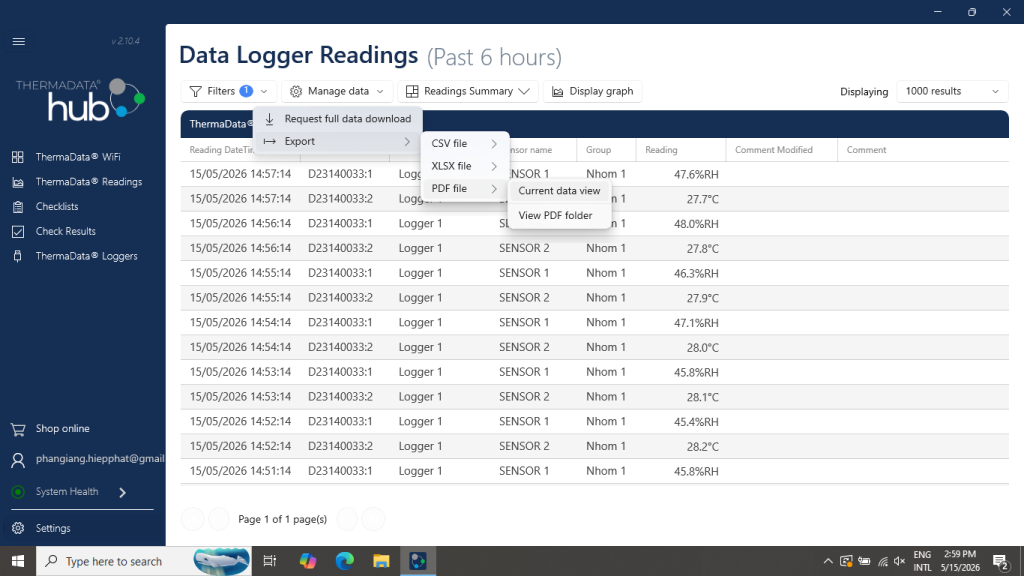Open the Settings page

(53, 528)
